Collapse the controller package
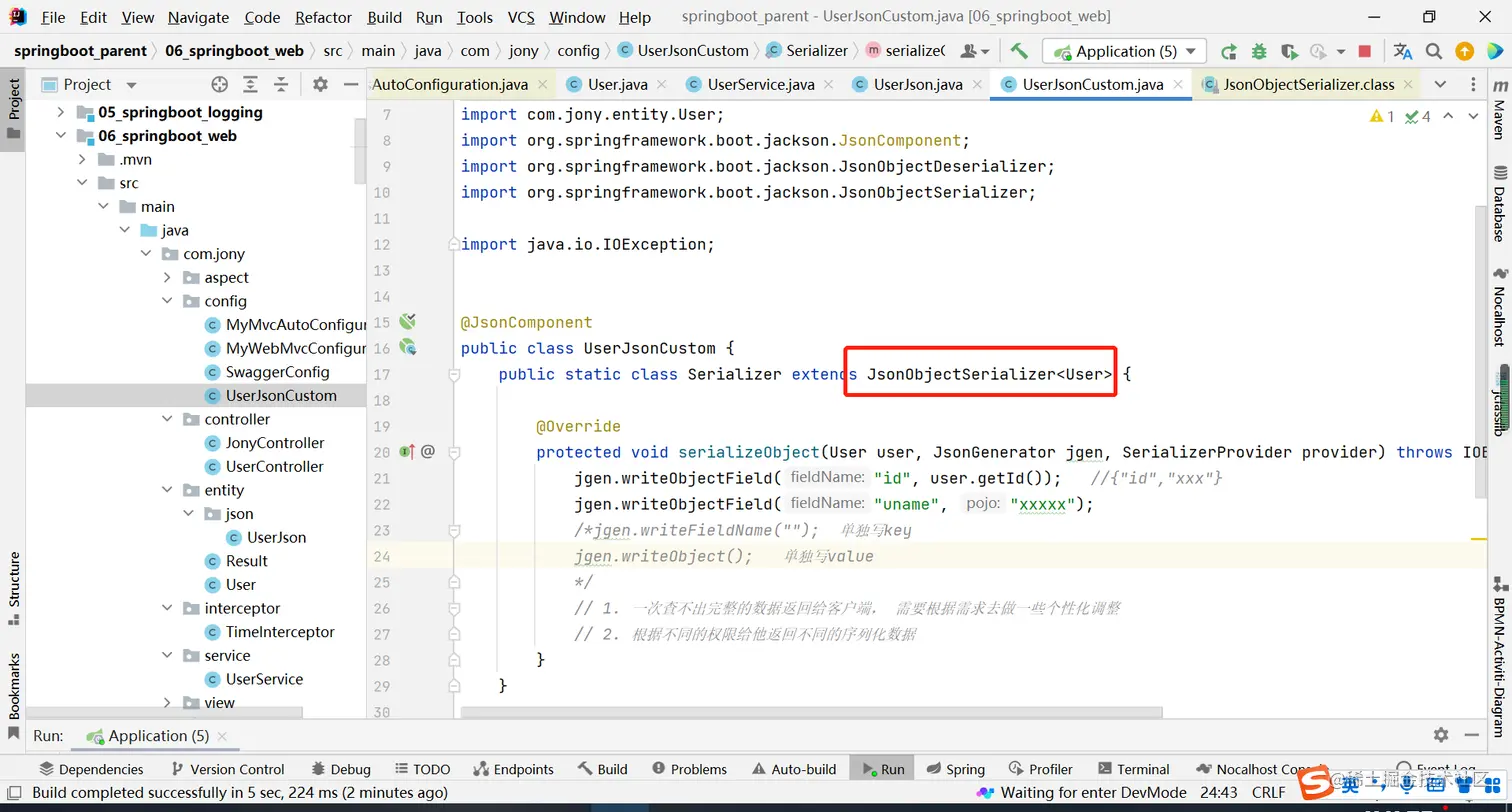The height and width of the screenshot is (812, 1512). point(167,419)
